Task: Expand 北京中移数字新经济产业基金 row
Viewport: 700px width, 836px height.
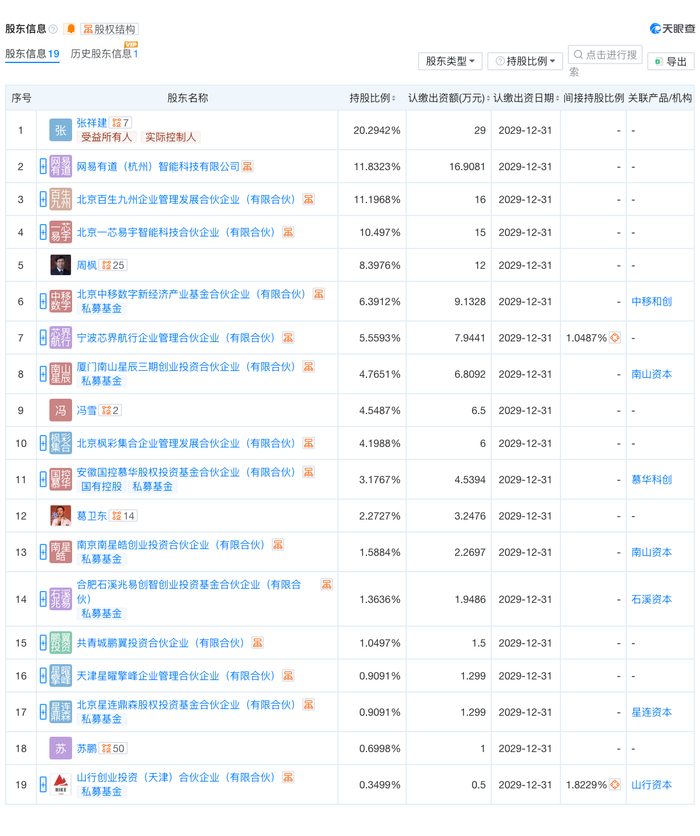Action: pyautogui.click(x=43, y=302)
